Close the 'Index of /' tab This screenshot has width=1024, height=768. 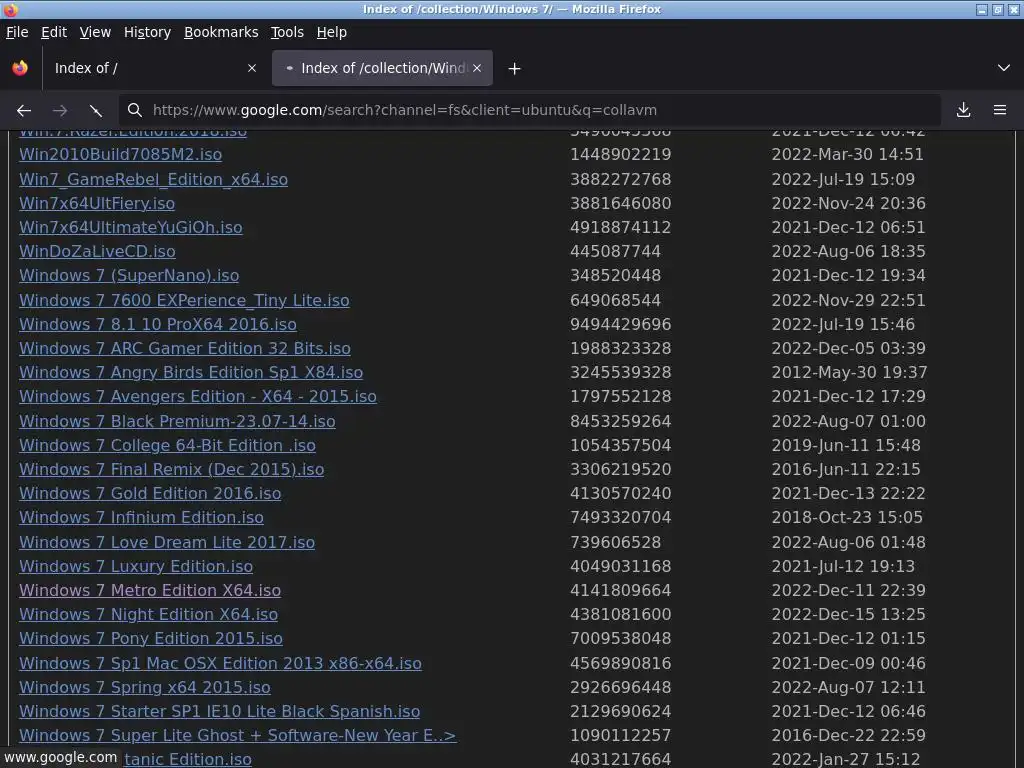coord(252,68)
